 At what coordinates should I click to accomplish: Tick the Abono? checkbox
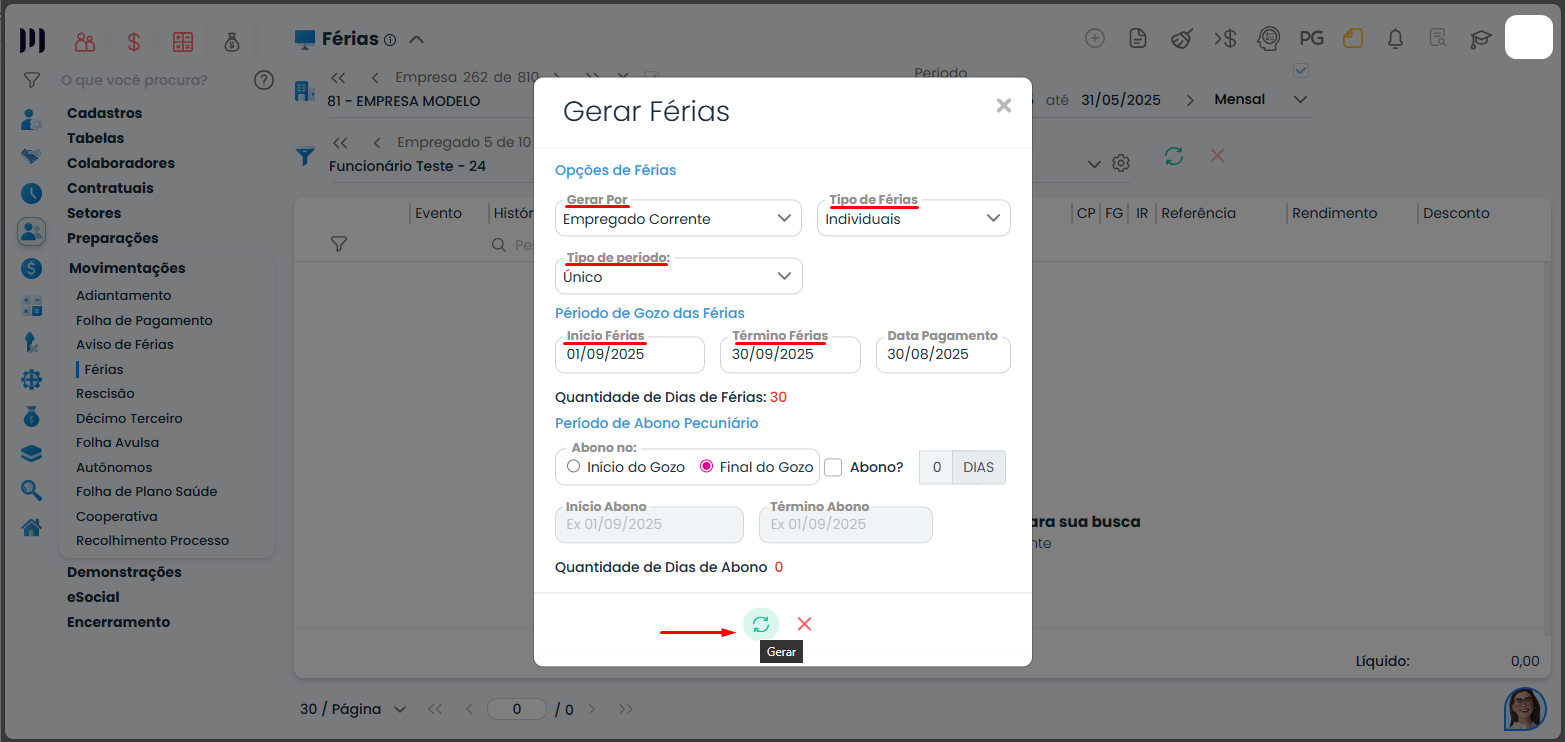[x=833, y=467]
